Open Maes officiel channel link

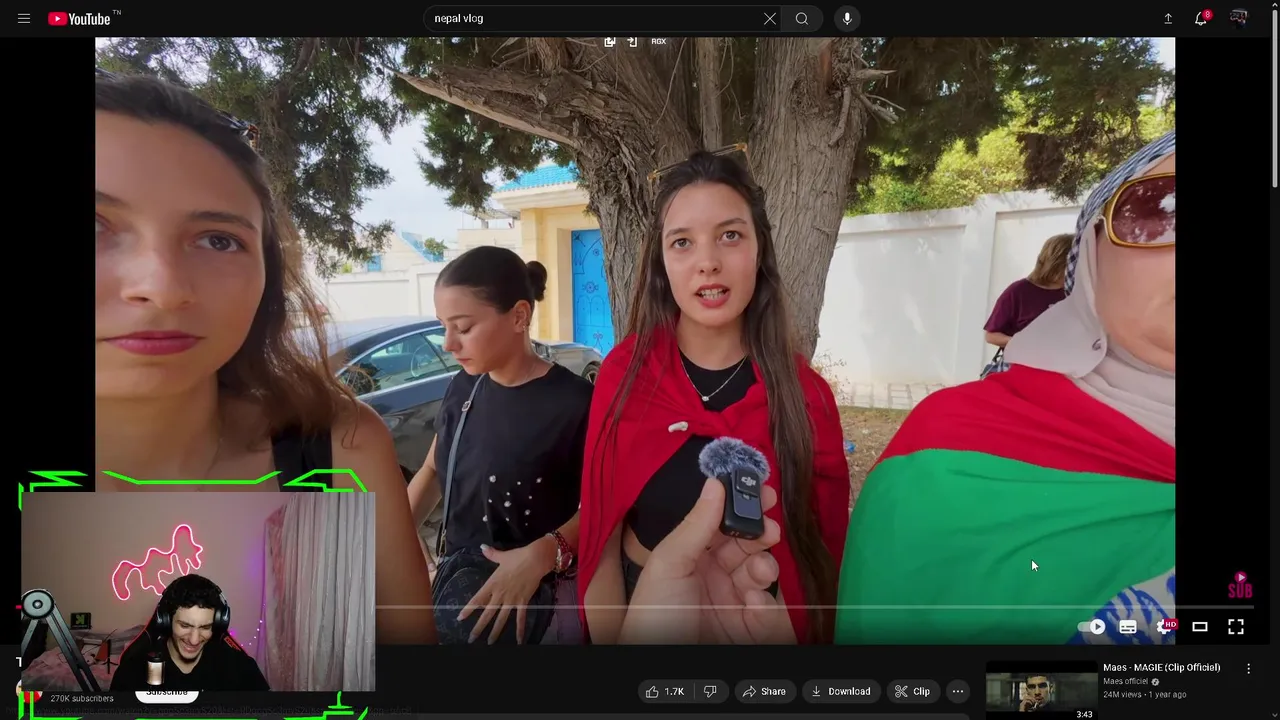tap(1125, 682)
